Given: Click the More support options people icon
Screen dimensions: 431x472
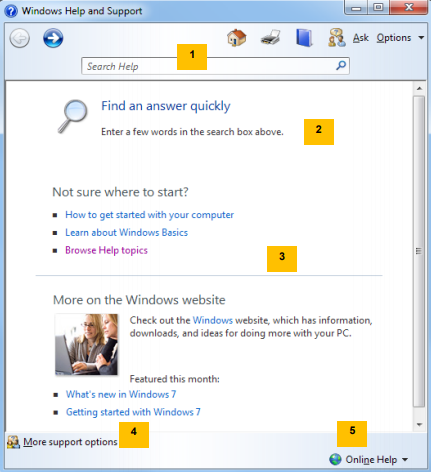Looking at the screenshot, I should 13,442.
